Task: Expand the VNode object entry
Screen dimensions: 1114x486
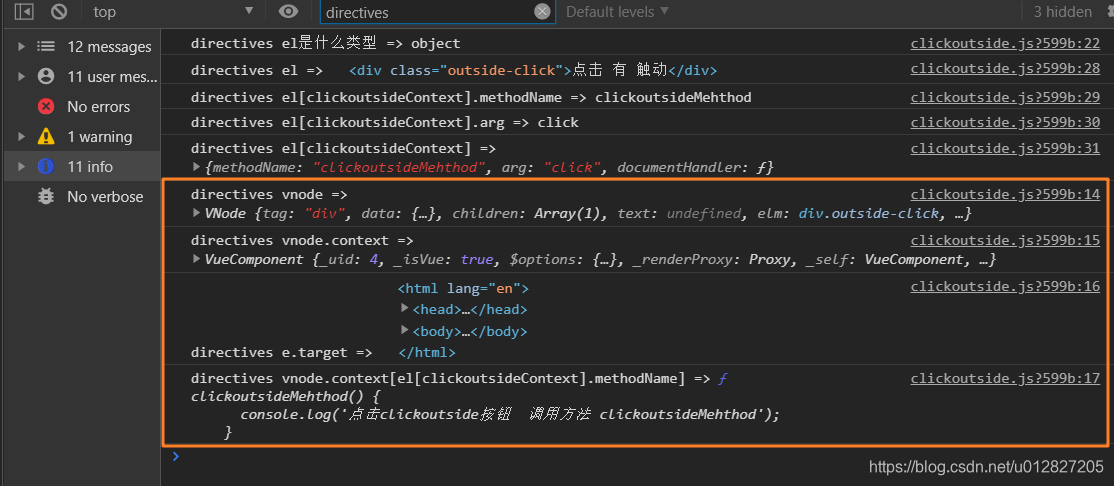Action: tap(197, 213)
